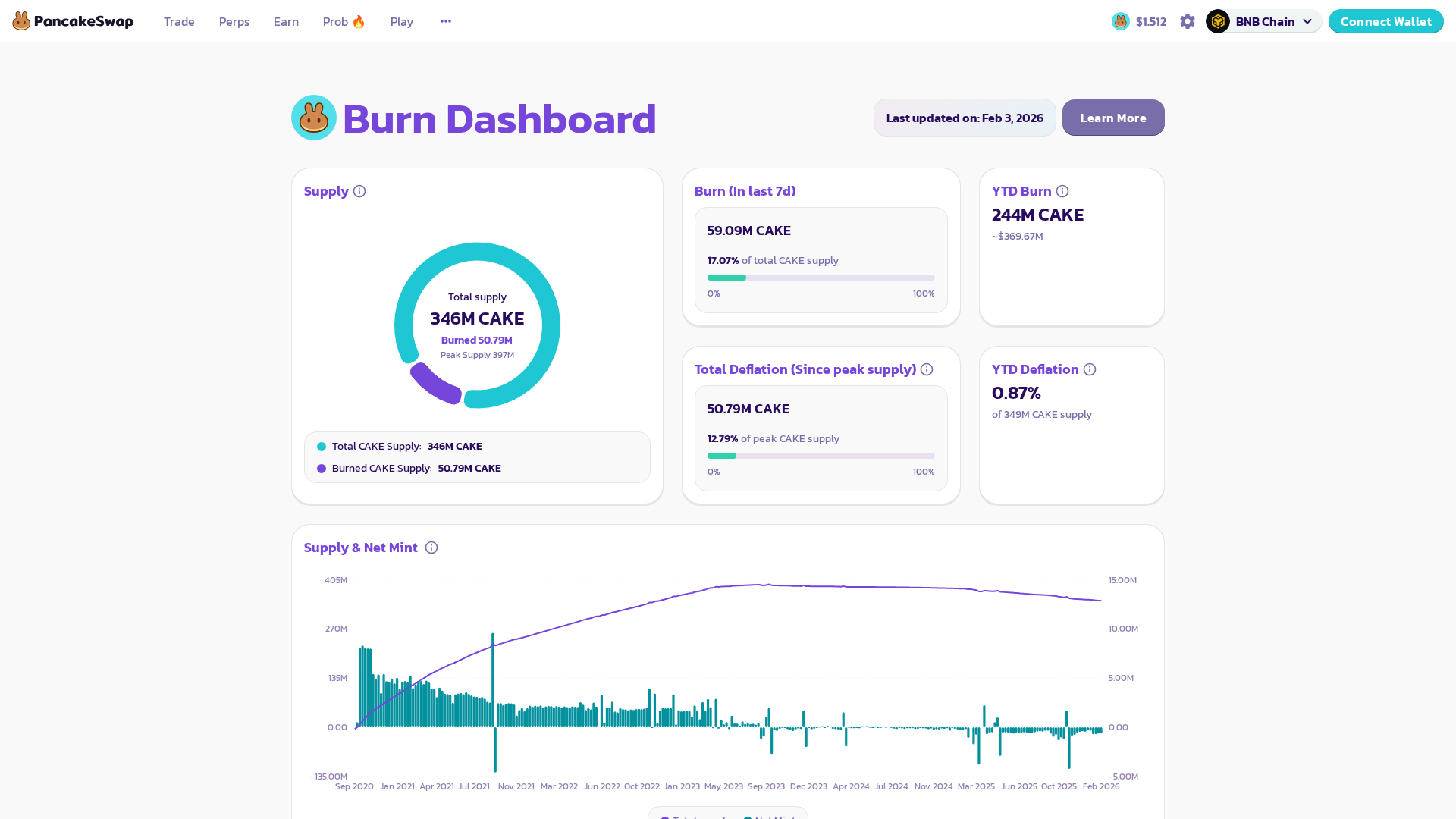Screen dimensions: 1456x819
Task: Click the 50.79M CAKE deflation value
Action: (x=748, y=409)
